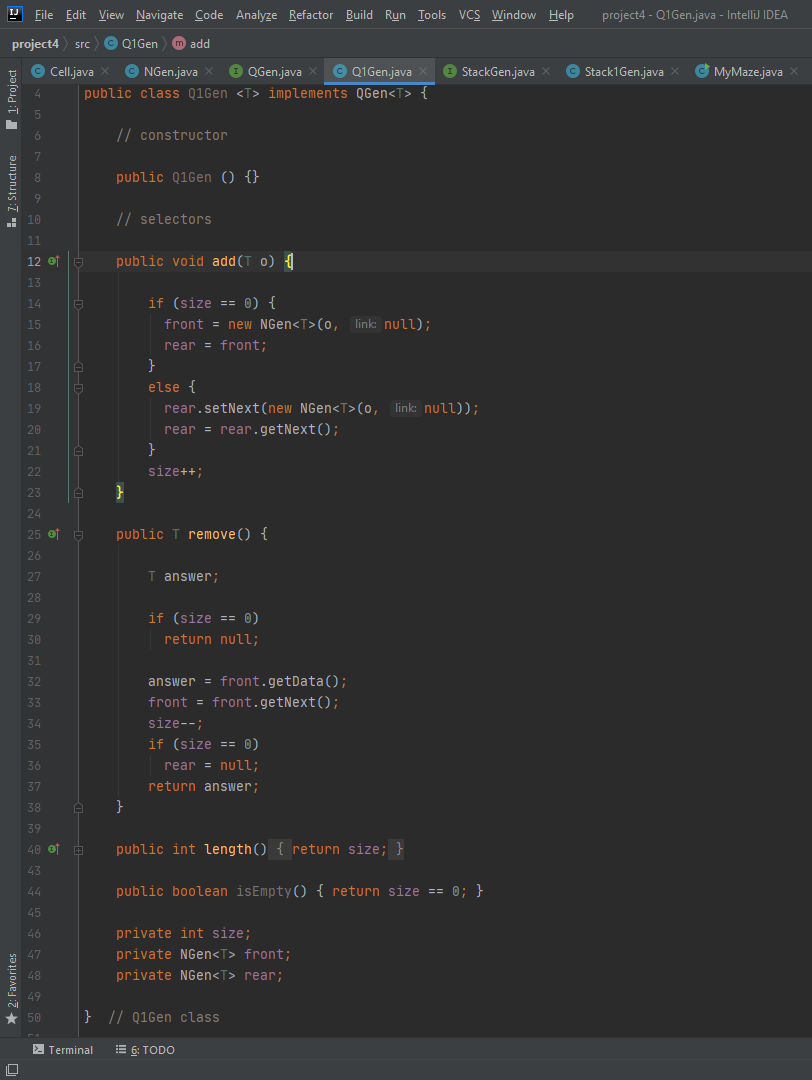
Task: Switch to the MyMaze.java tab
Action: [748, 71]
